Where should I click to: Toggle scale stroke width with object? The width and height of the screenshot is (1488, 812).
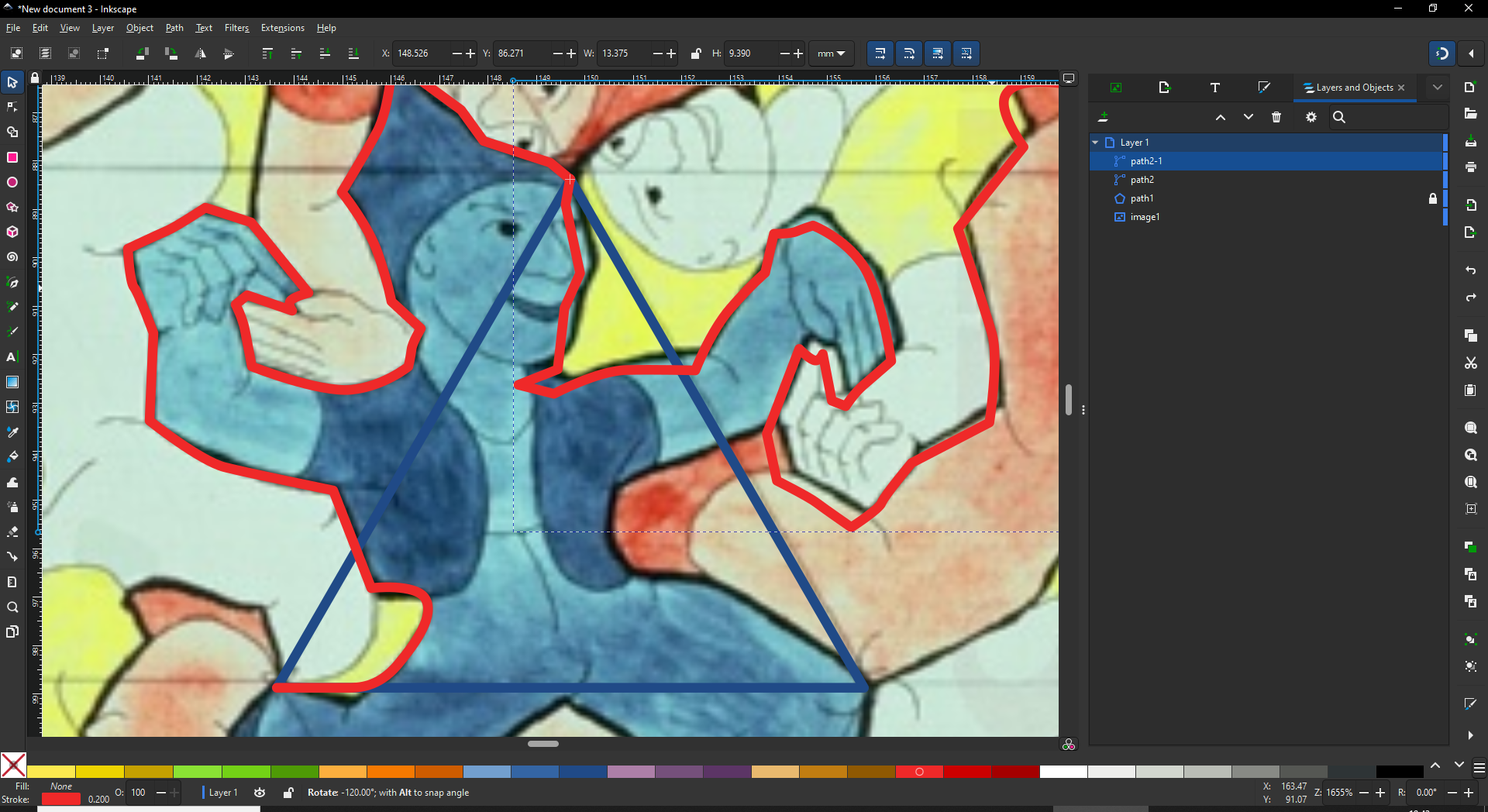pyautogui.click(x=880, y=53)
